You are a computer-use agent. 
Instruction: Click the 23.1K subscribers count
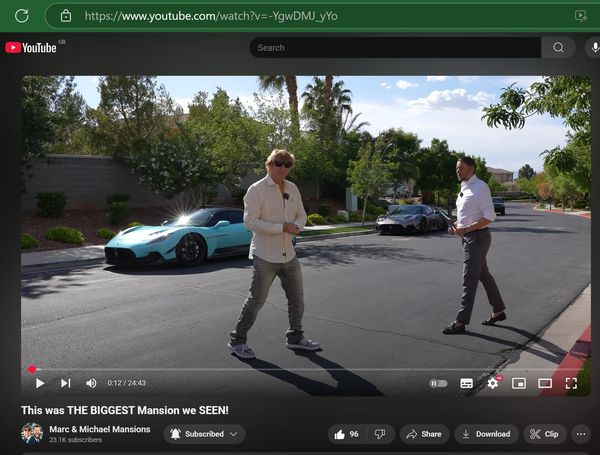[75, 440]
